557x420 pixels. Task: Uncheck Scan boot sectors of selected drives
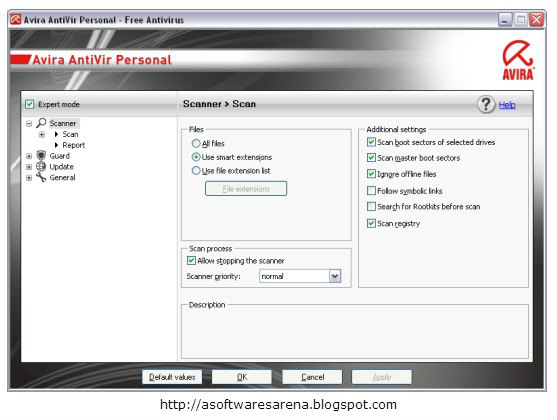coord(371,142)
